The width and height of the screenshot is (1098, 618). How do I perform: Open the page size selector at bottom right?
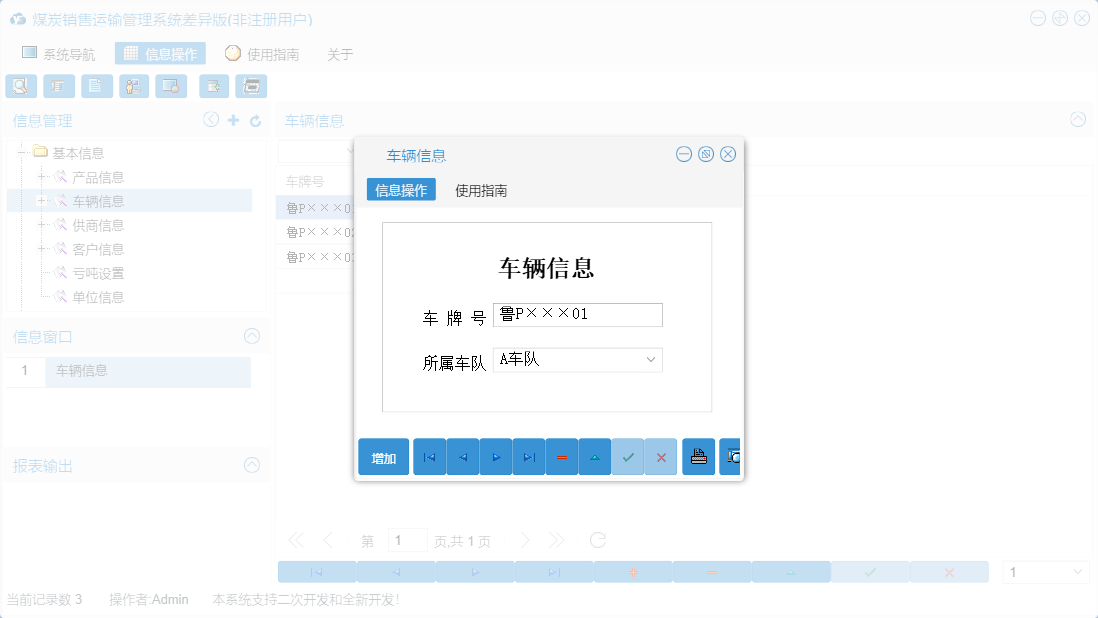[1045, 571]
